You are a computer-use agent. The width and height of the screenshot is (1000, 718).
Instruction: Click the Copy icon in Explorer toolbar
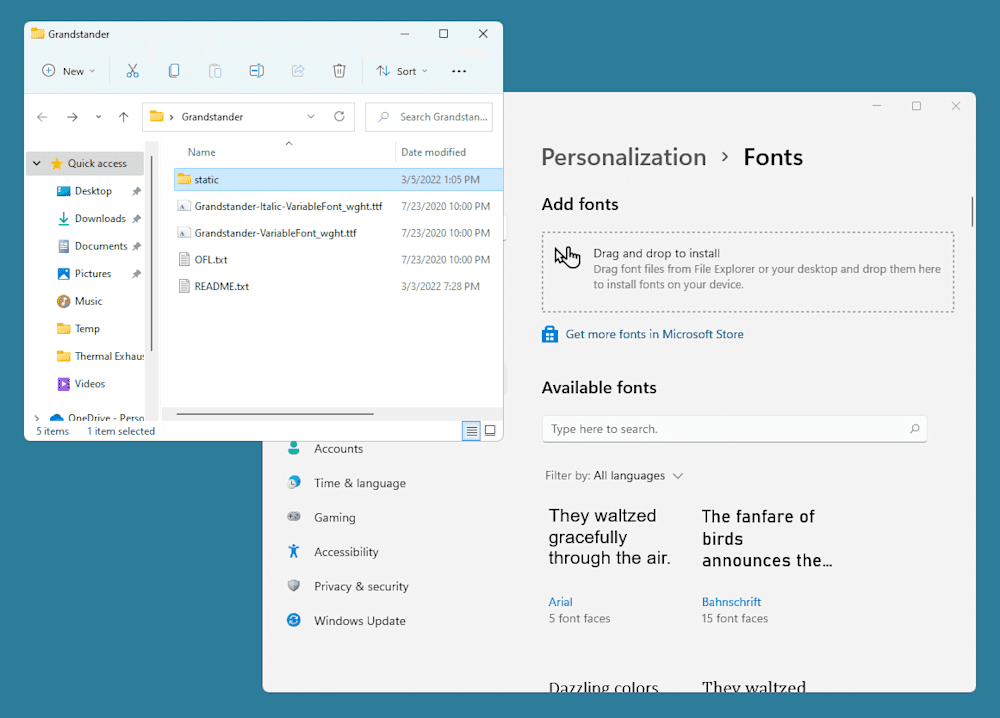(x=174, y=70)
